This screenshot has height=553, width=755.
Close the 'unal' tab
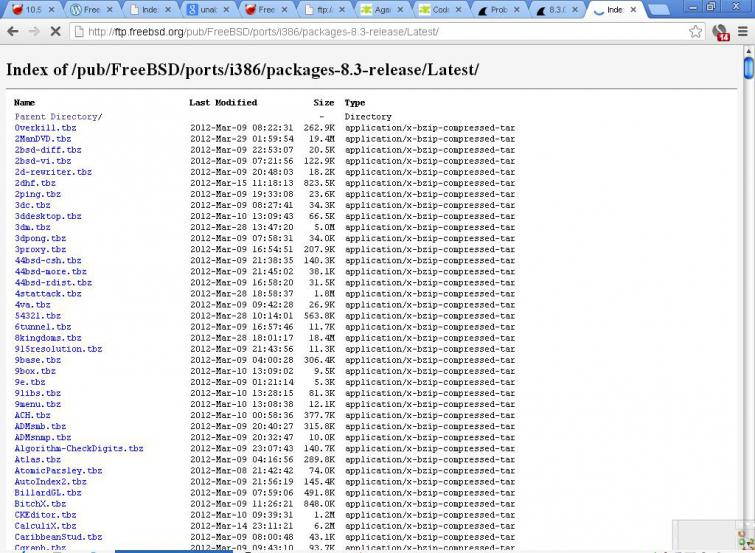pos(226,9)
